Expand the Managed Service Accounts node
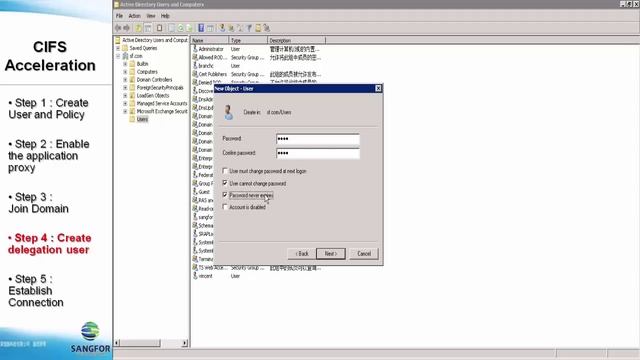This screenshot has width=640, height=360. 125,103
